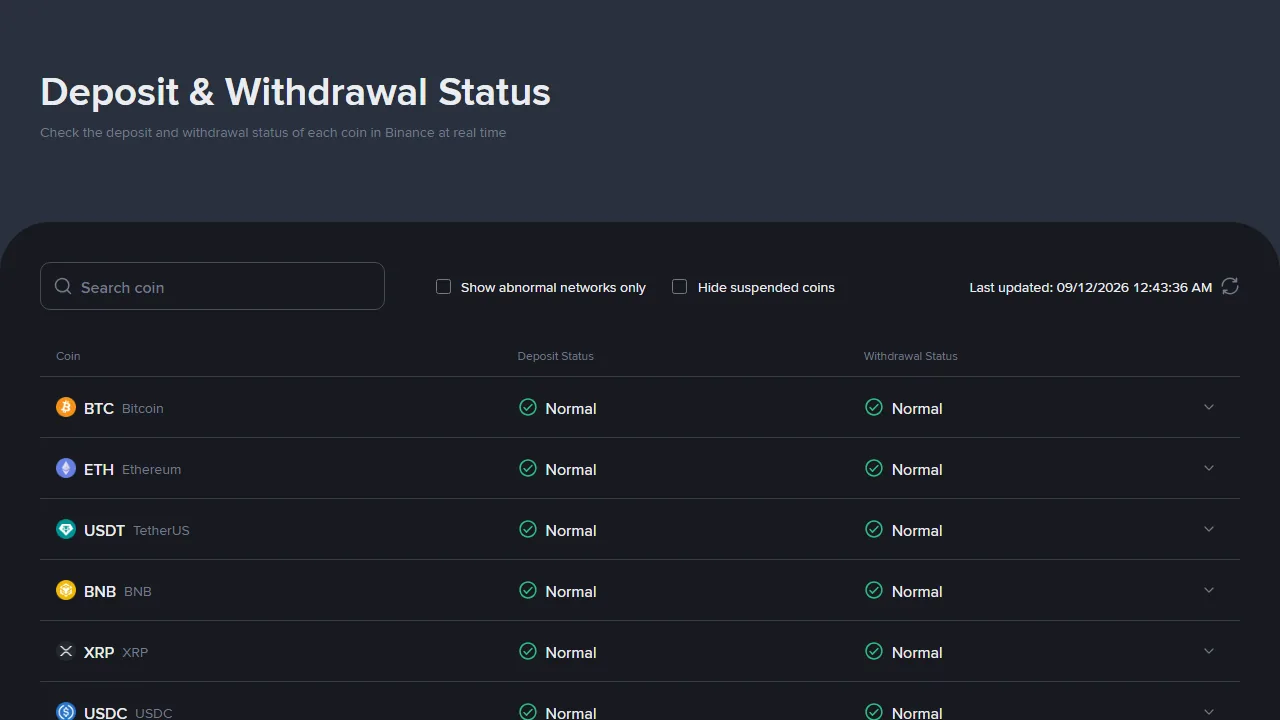Image resolution: width=1280 pixels, height=720 pixels.
Task: Click XRP withdrawal status check icon
Action: [874, 651]
